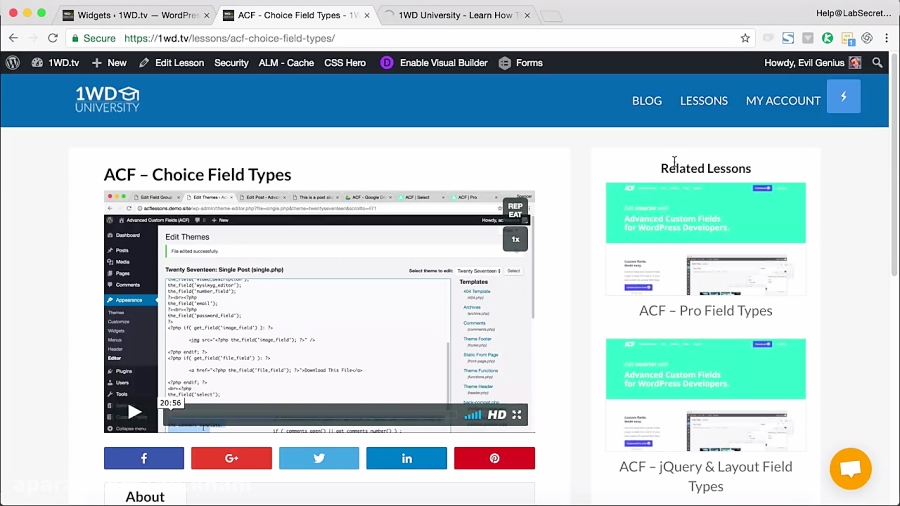Share lesson on Facebook

click(144, 458)
